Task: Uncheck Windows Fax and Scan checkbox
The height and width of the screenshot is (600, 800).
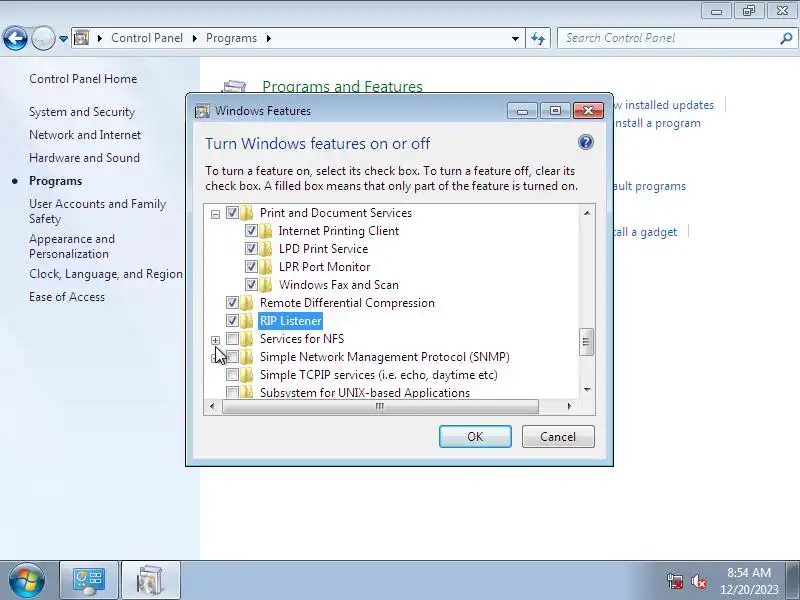Action: click(251, 285)
